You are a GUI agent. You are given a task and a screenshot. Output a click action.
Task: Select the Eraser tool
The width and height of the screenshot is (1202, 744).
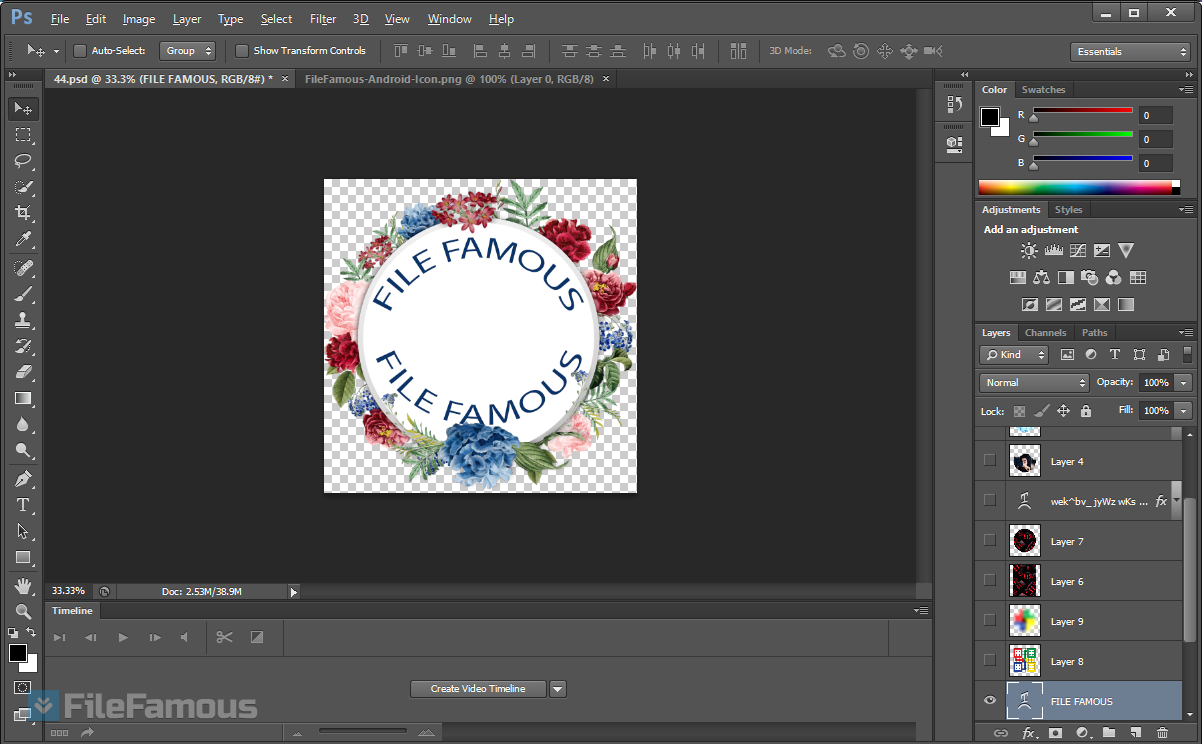(x=24, y=372)
